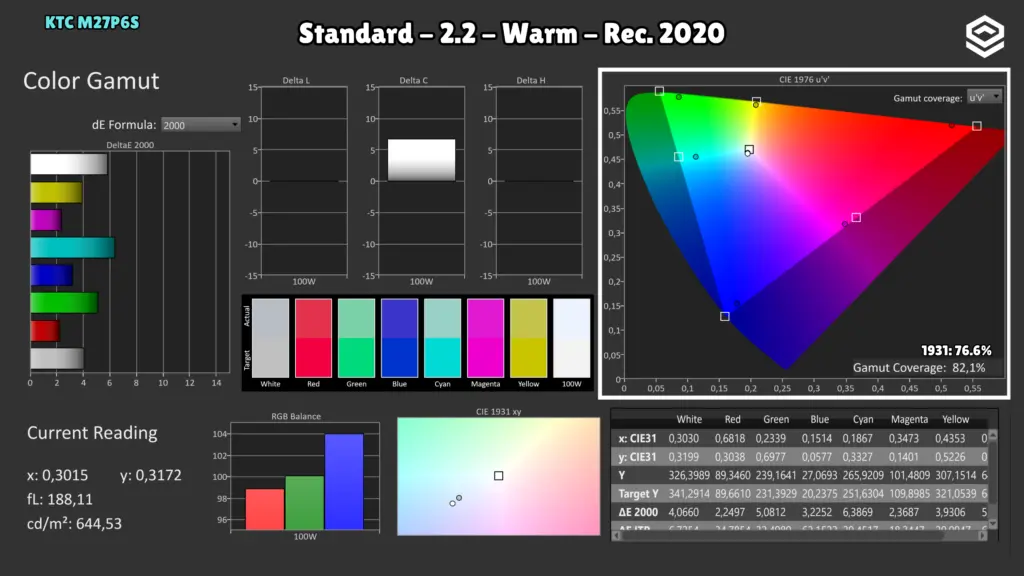Click the KTC M27P6S title label
Image resolution: width=1024 pixels, height=576 pixels.
(x=92, y=23)
